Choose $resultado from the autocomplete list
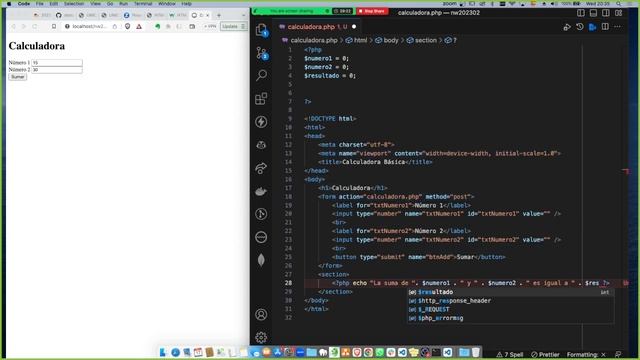 [510, 292]
